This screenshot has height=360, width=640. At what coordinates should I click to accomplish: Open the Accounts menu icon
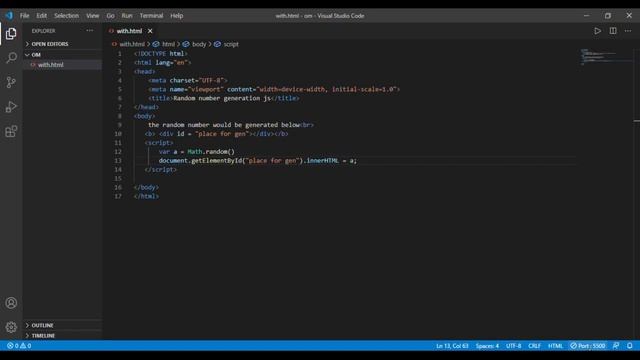(x=11, y=302)
